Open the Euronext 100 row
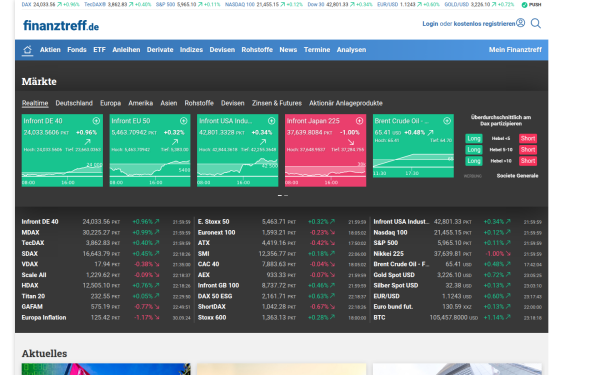Screen dimensions: 600x375 coord(282,232)
